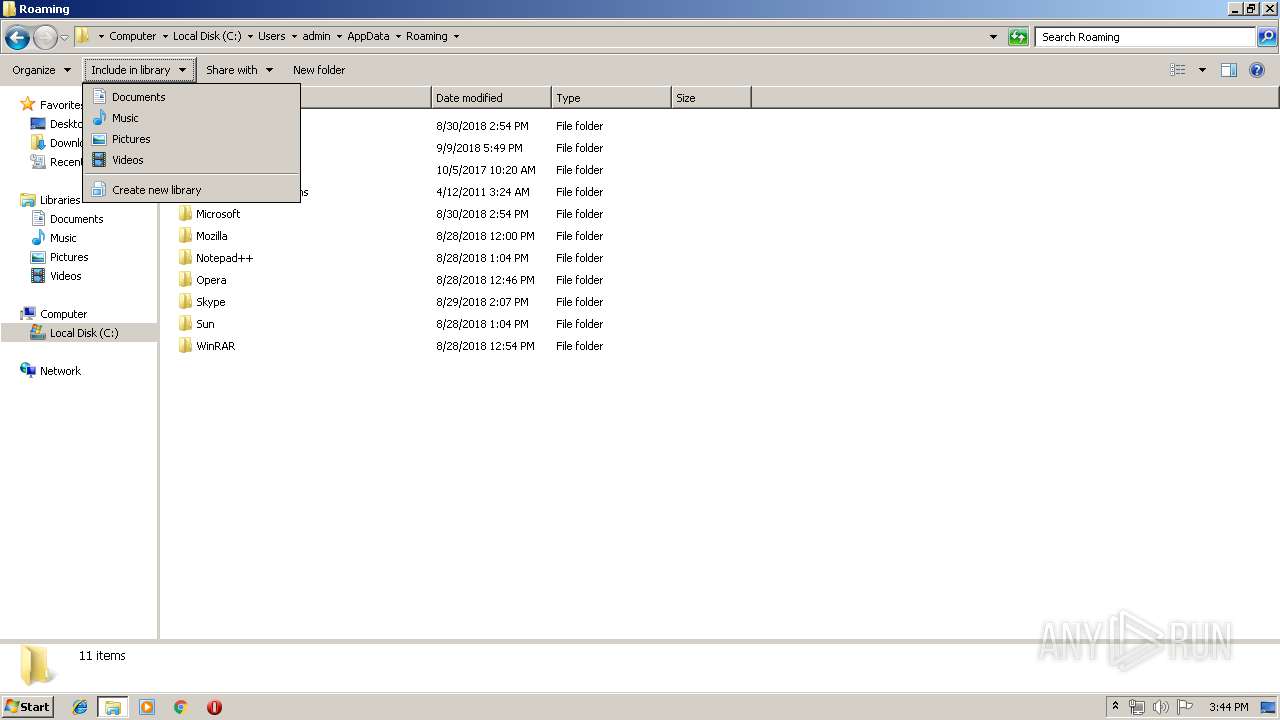This screenshot has height=720, width=1280.
Task: Click the Pictures icon in dropdown menu
Action: click(99, 139)
